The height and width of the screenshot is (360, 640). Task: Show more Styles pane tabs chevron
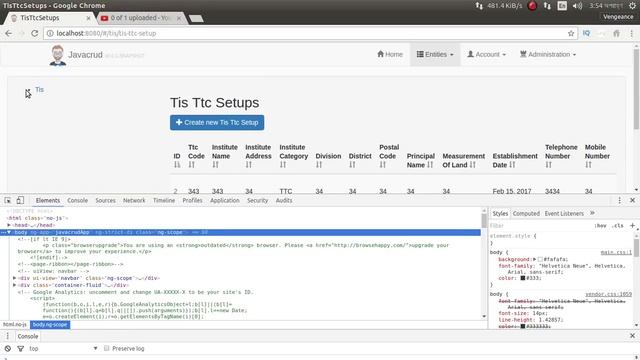coord(592,213)
